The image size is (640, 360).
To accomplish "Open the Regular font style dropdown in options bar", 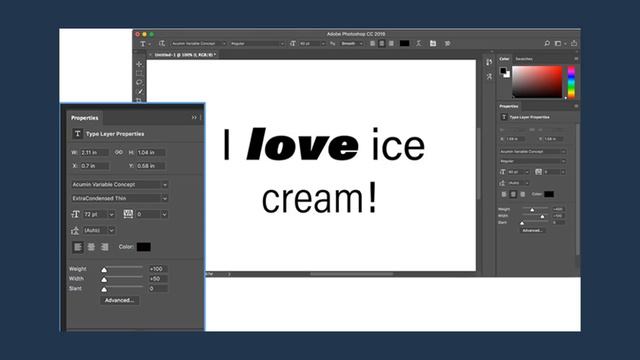I will (x=257, y=43).
